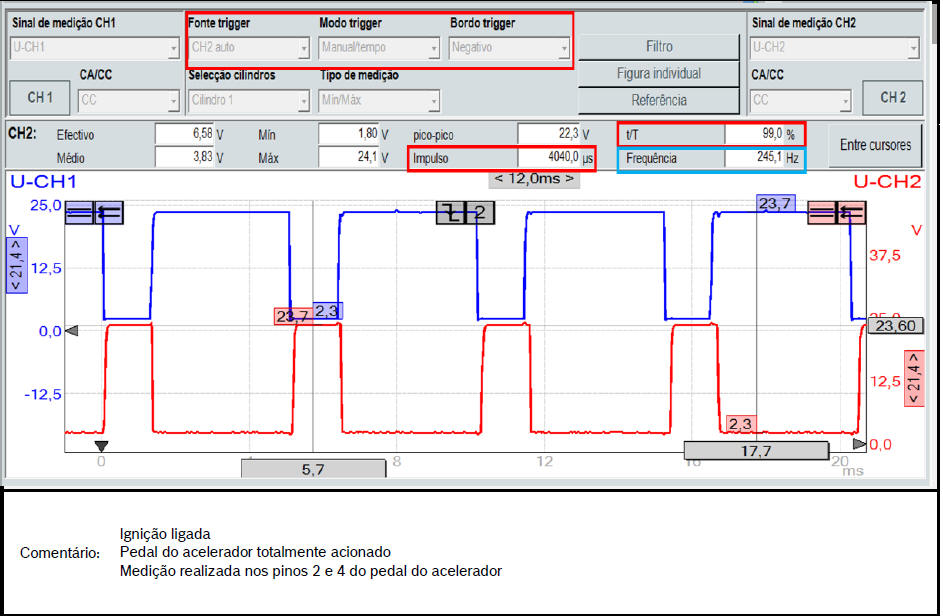Image resolution: width=943 pixels, height=616 pixels.
Task: Open the Selecção cilindros dropdown
Action: point(248,100)
